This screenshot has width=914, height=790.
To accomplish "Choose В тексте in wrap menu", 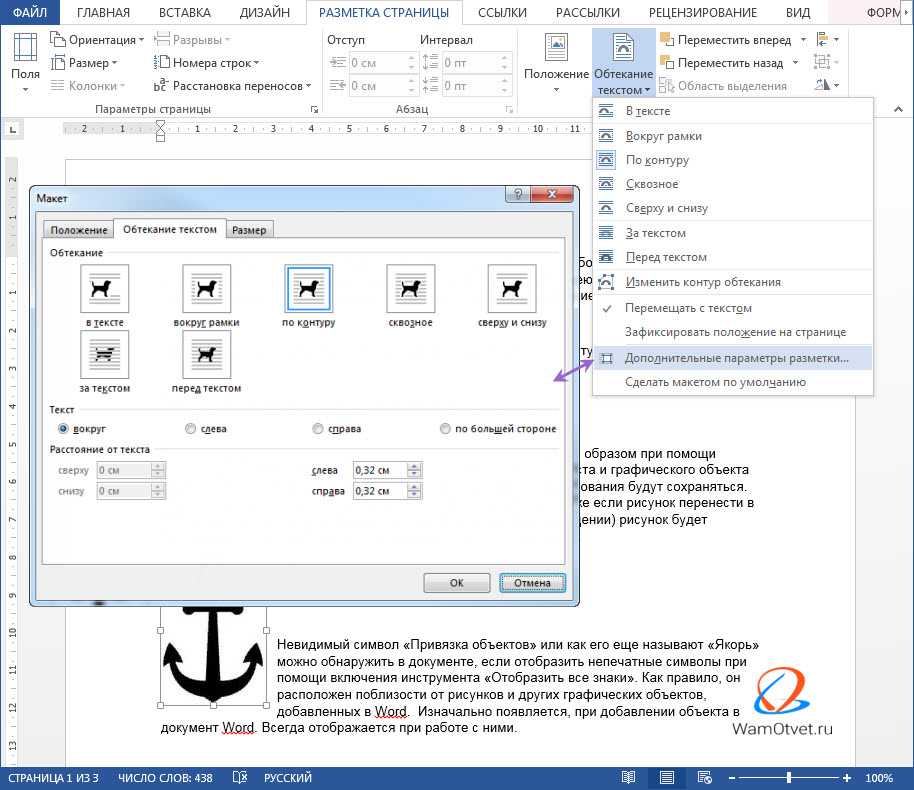I will tap(733, 111).
